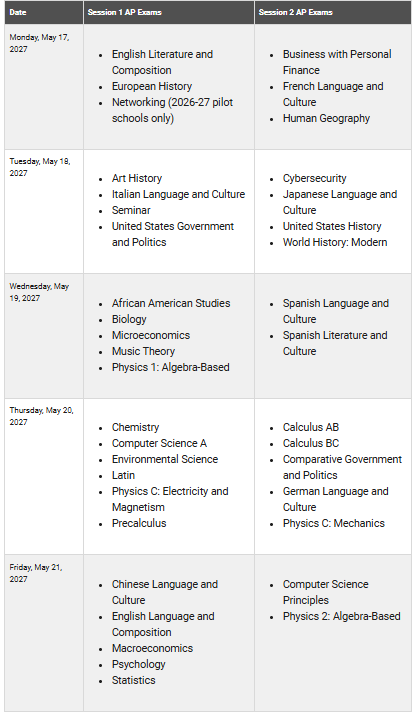Select English Literature and Composition exam entry
418x714 pixels.
coord(162,62)
